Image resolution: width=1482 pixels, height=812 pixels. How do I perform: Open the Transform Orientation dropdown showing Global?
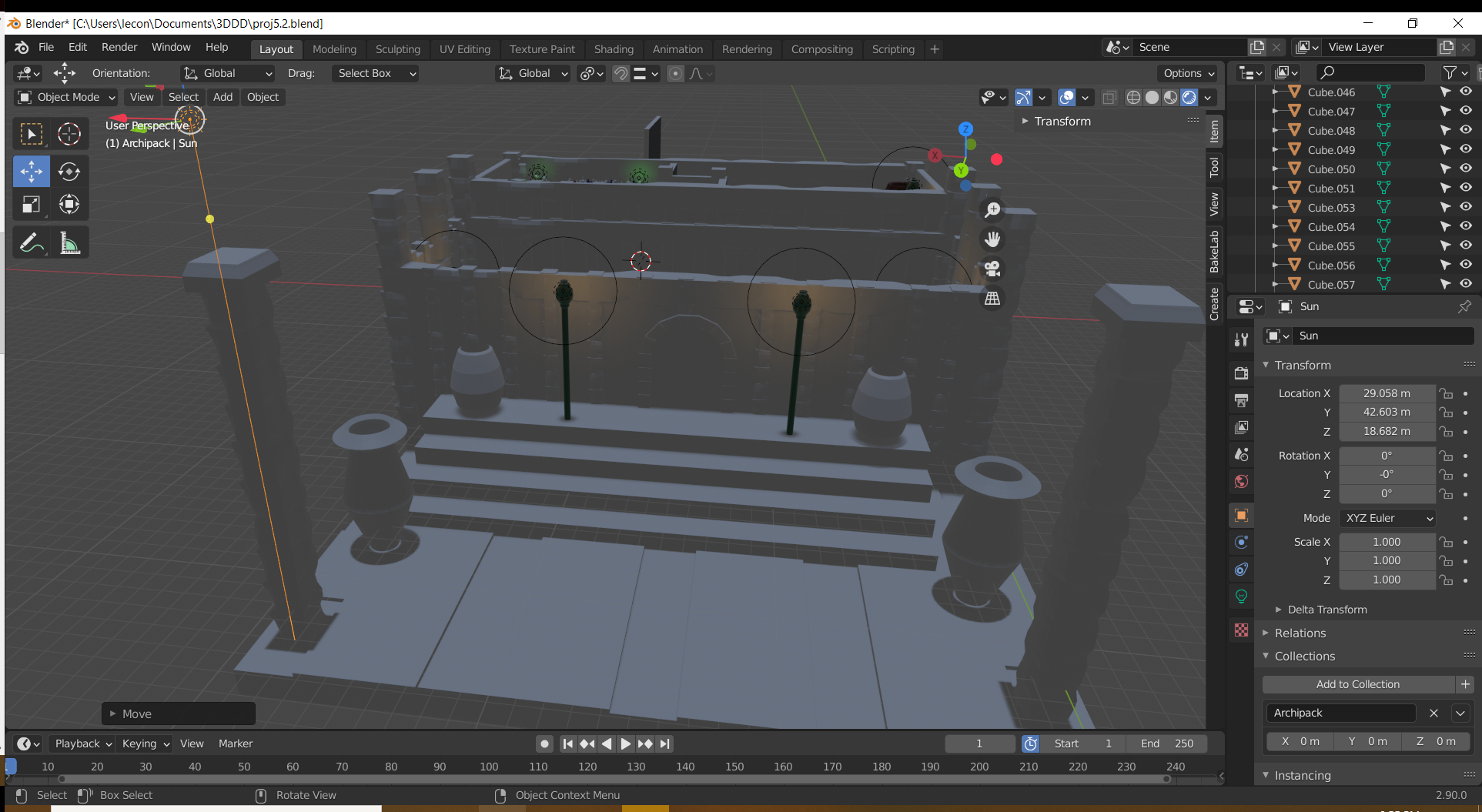(x=227, y=73)
